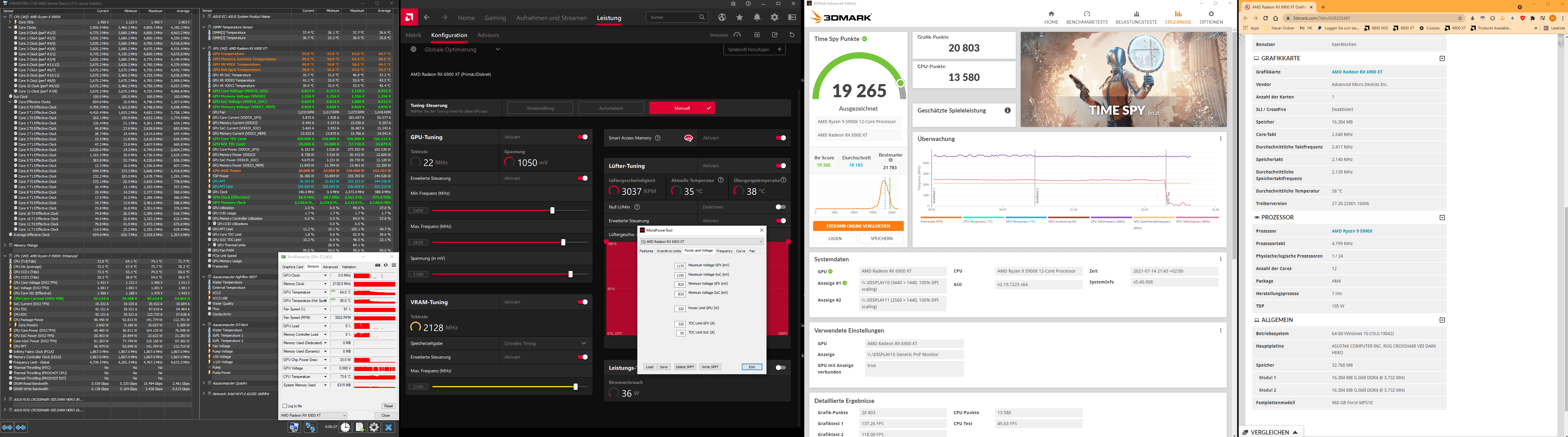1568x437 pixels.
Task: Click Voreinstellung tuning button
Action: (x=540, y=108)
